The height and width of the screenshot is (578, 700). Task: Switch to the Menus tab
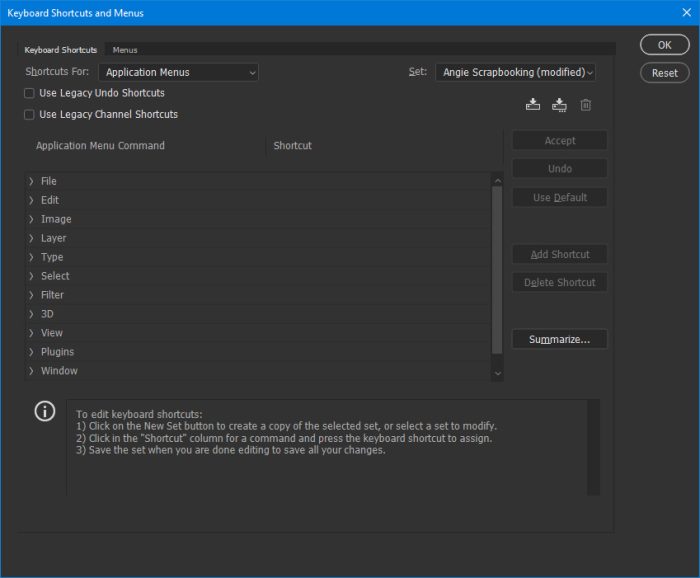pos(125,49)
